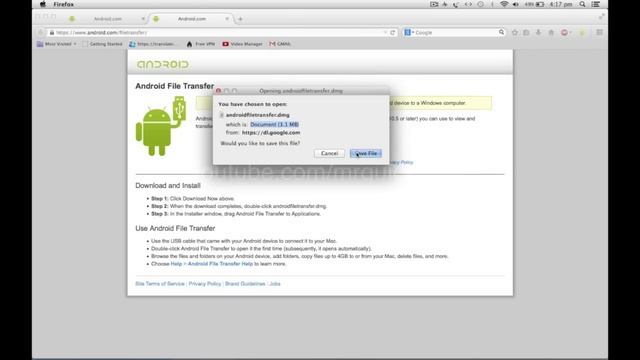The image size is (640, 360).
Task: Reload the page with refresh icon
Action: pyautogui.click(x=393, y=32)
